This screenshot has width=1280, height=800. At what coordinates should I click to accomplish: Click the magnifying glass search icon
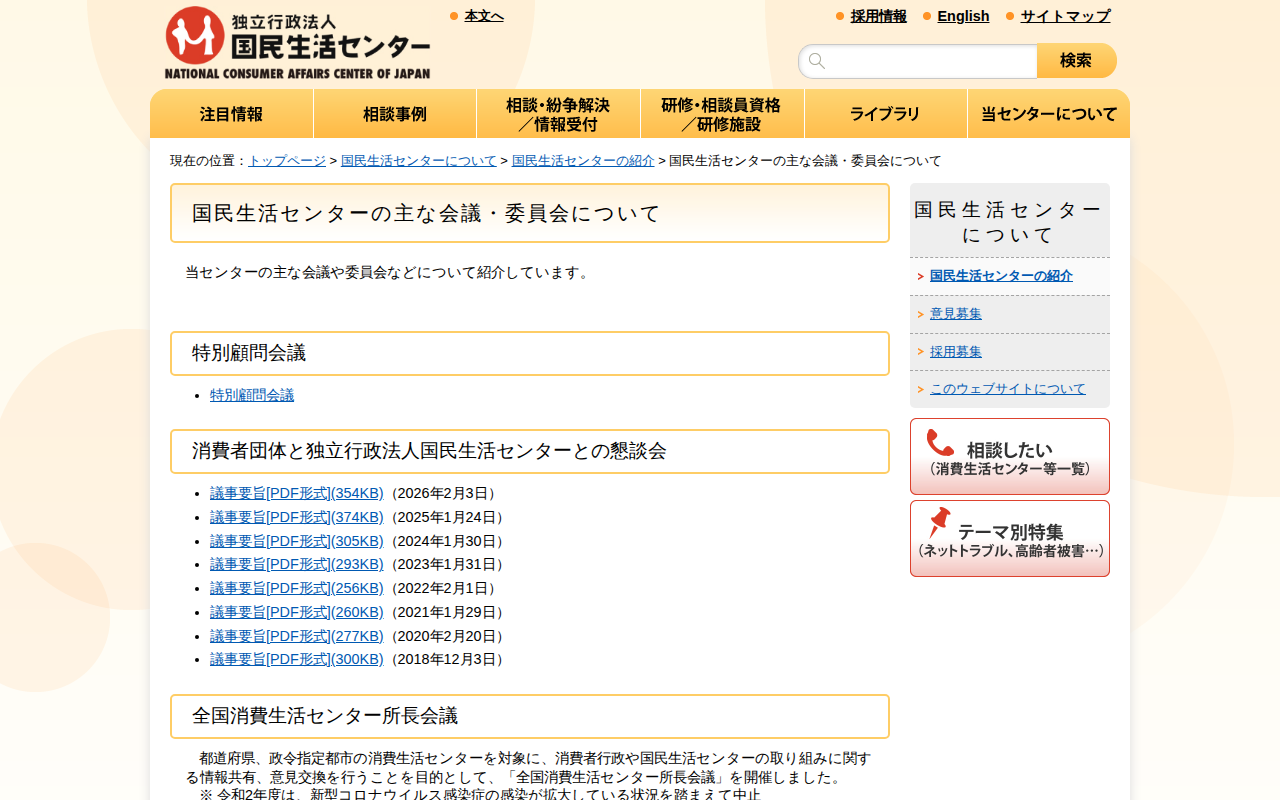817,61
